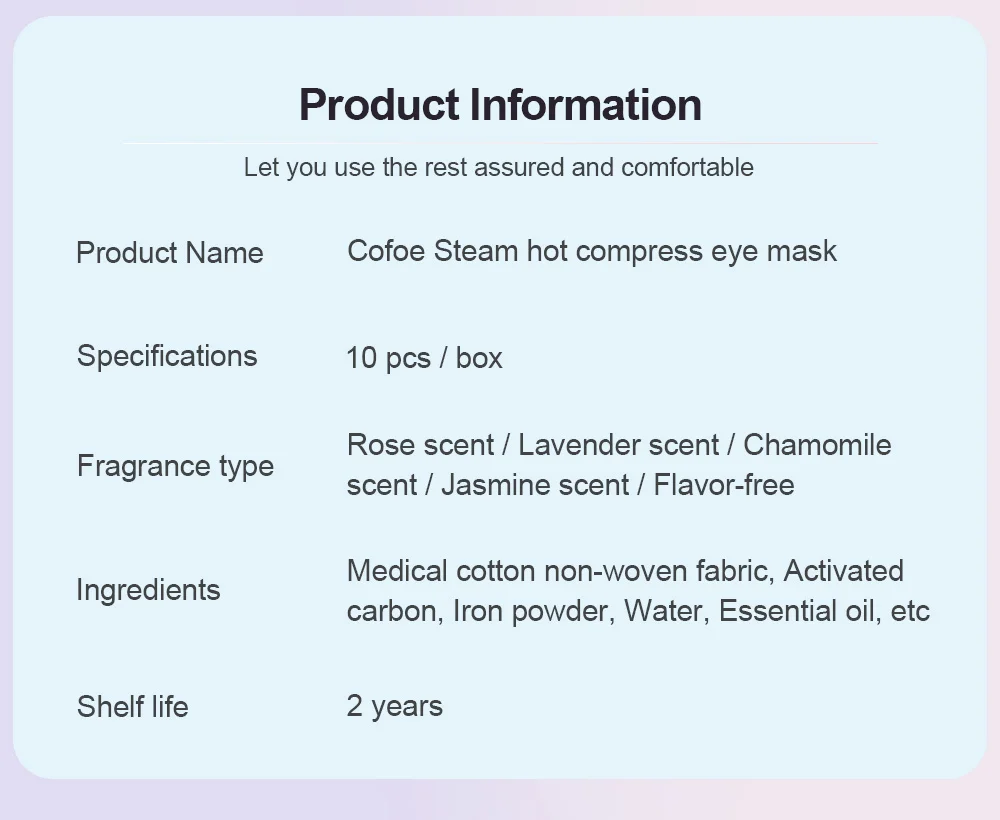The height and width of the screenshot is (820, 1000).
Task: Click the "10 pcs / box" value
Action: point(424,358)
